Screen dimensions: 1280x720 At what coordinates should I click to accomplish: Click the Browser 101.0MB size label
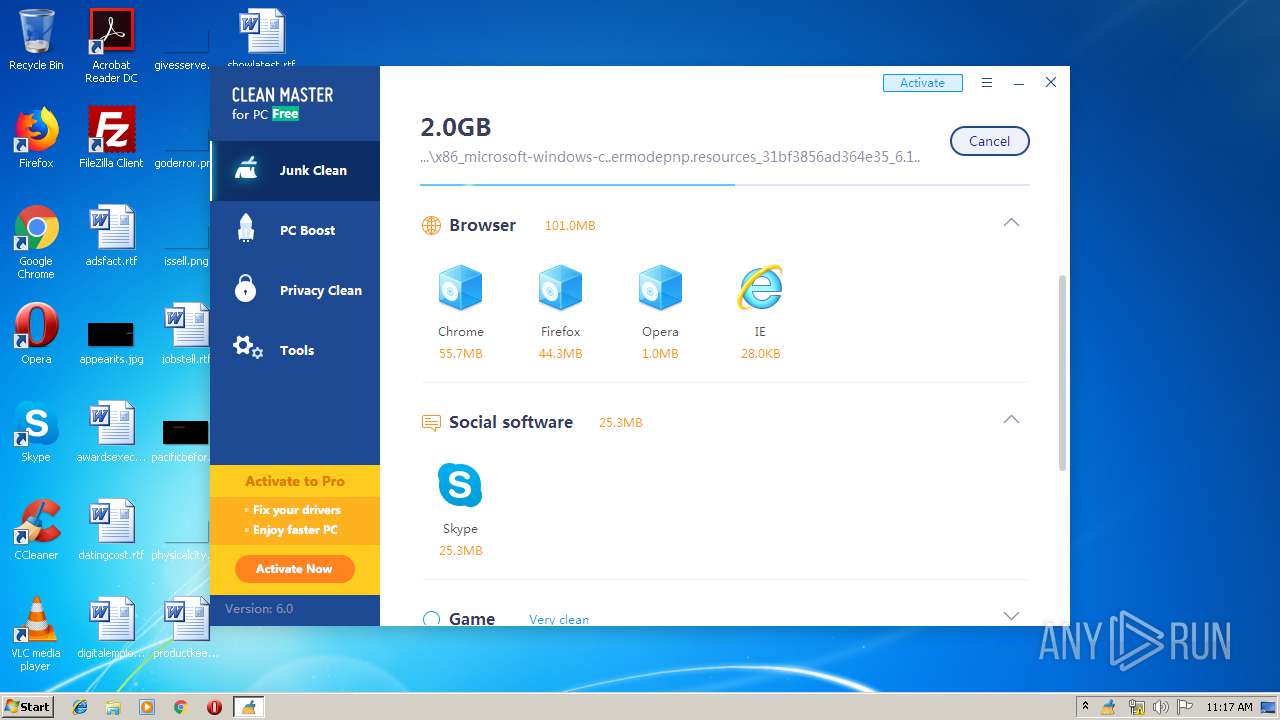[570, 226]
